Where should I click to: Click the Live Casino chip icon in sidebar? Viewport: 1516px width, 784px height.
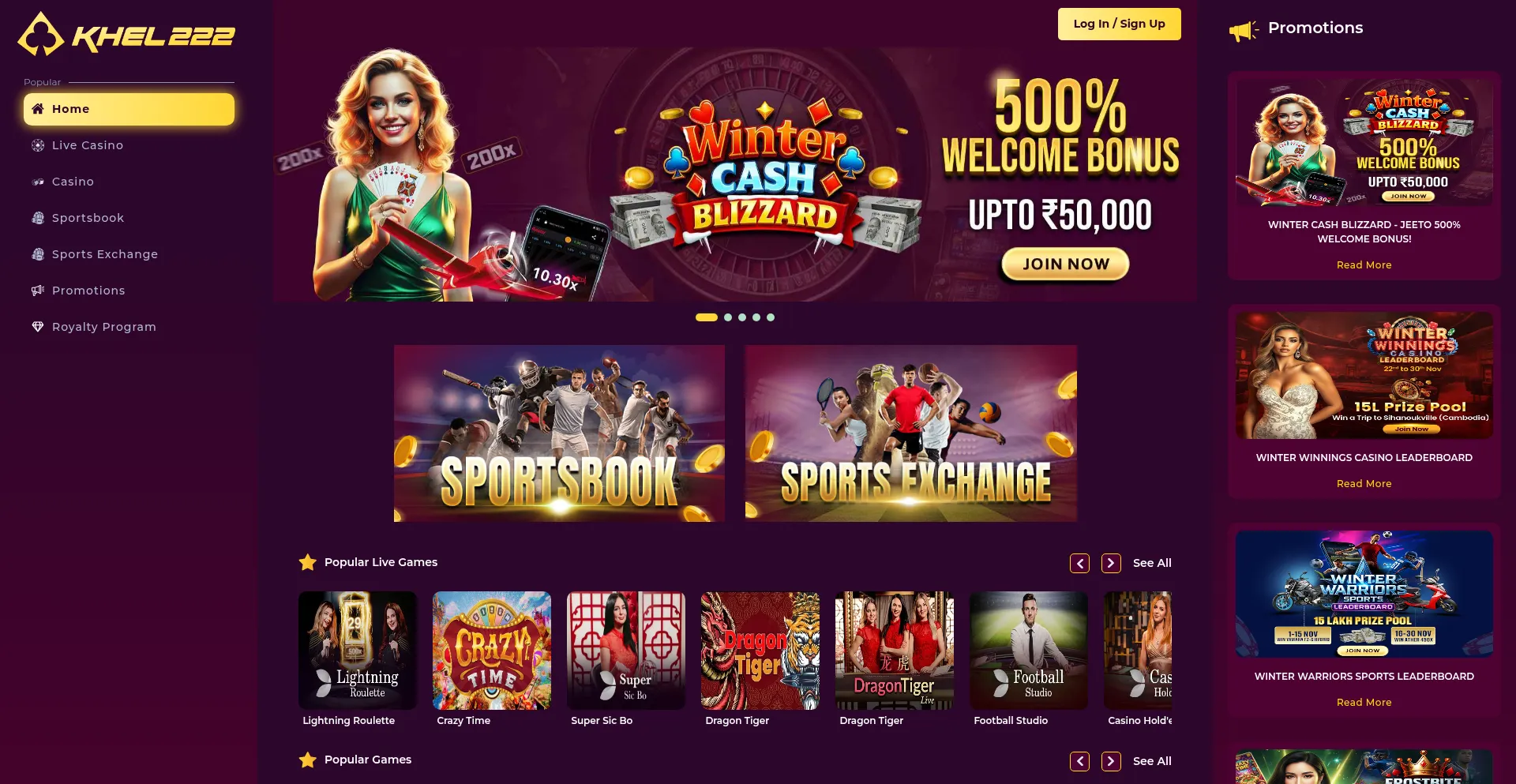38,145
